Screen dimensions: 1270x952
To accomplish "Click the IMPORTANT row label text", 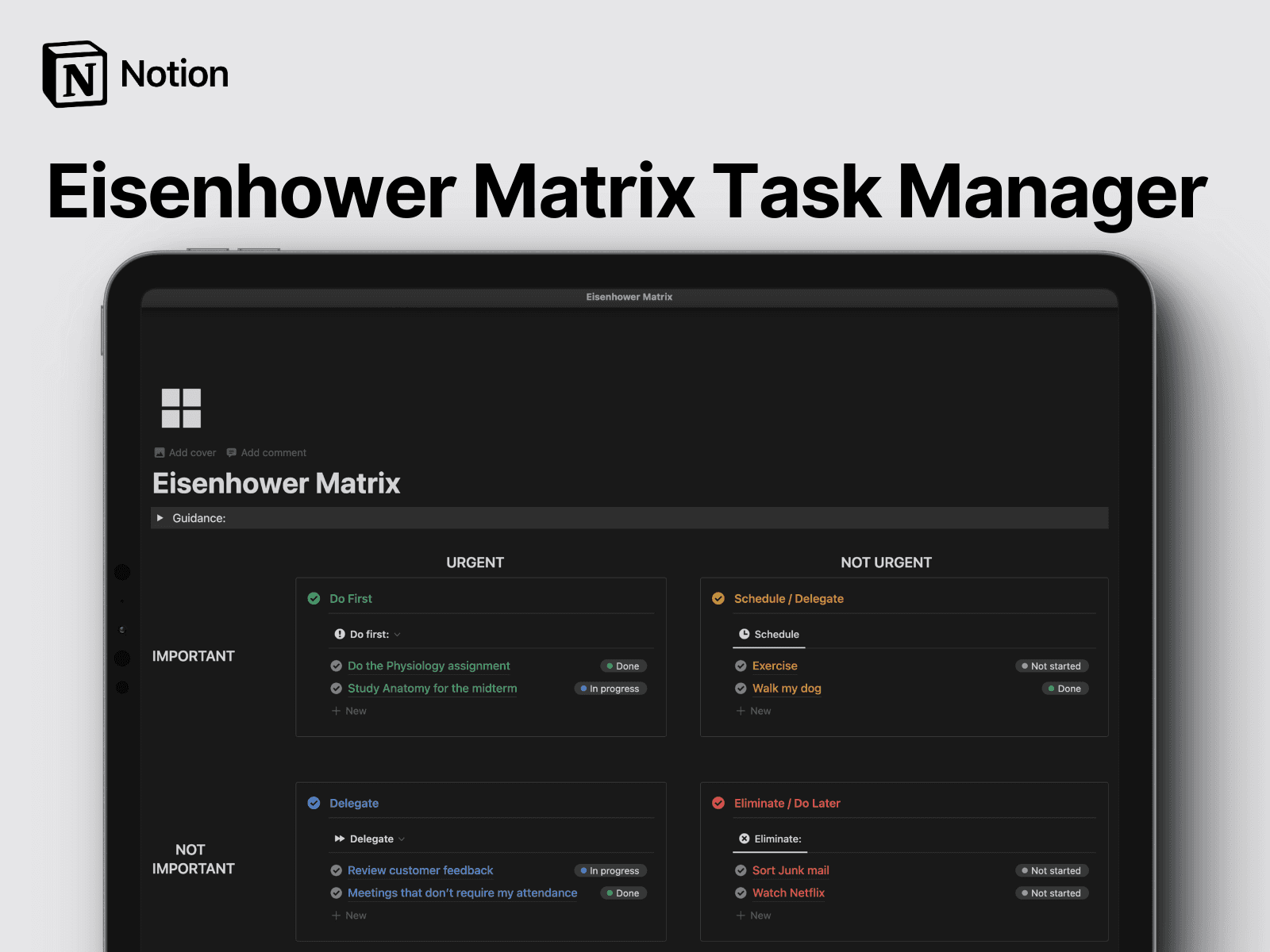I will (x=194, y=656).
